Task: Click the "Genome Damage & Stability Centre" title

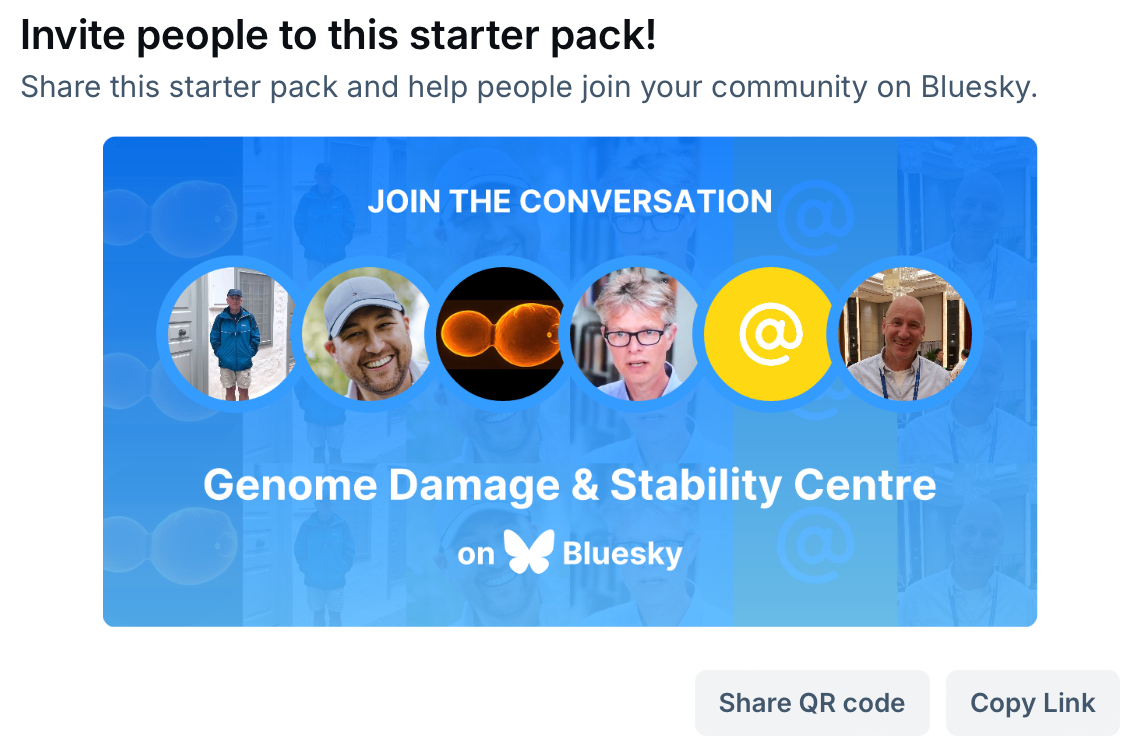Action: coord(570,485)
